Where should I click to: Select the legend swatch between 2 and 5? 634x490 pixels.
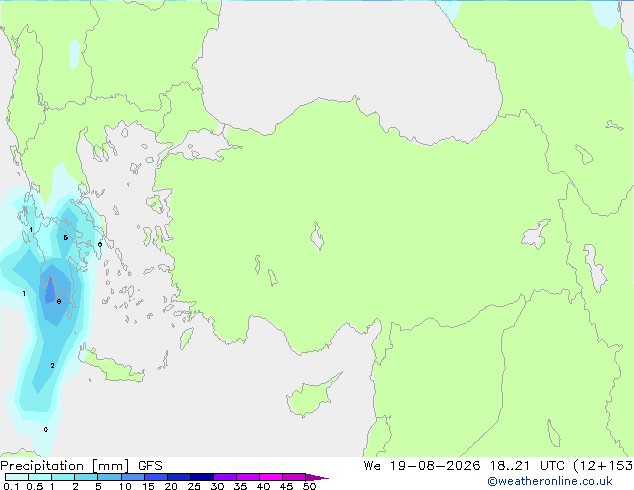click(x=86, y=477)
